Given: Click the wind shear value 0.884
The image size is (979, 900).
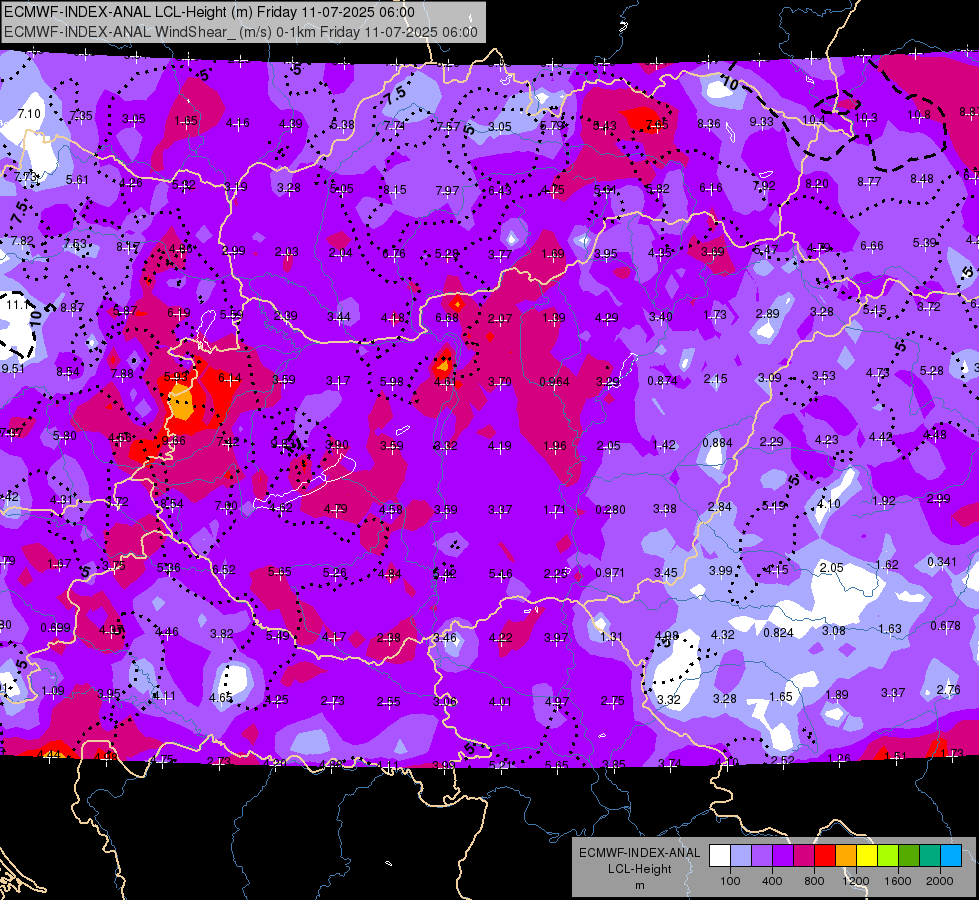Looking at the screenshot, I should point(717,443).
